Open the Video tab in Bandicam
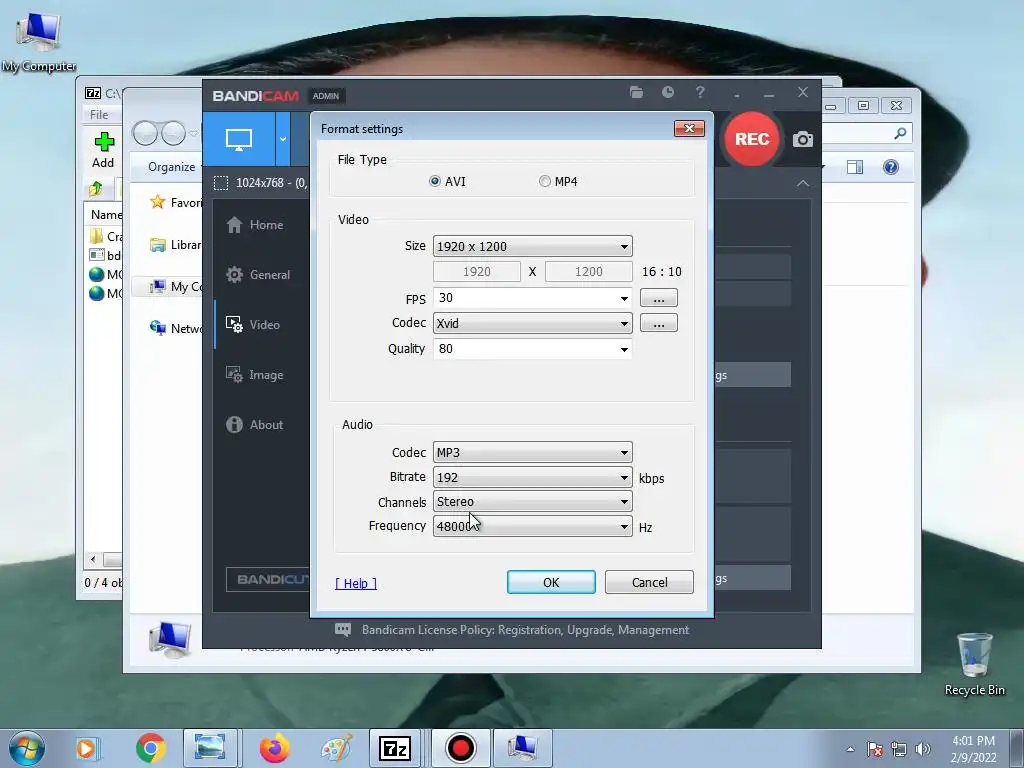This screenshot has height=768, width=1024. [253, 325]
